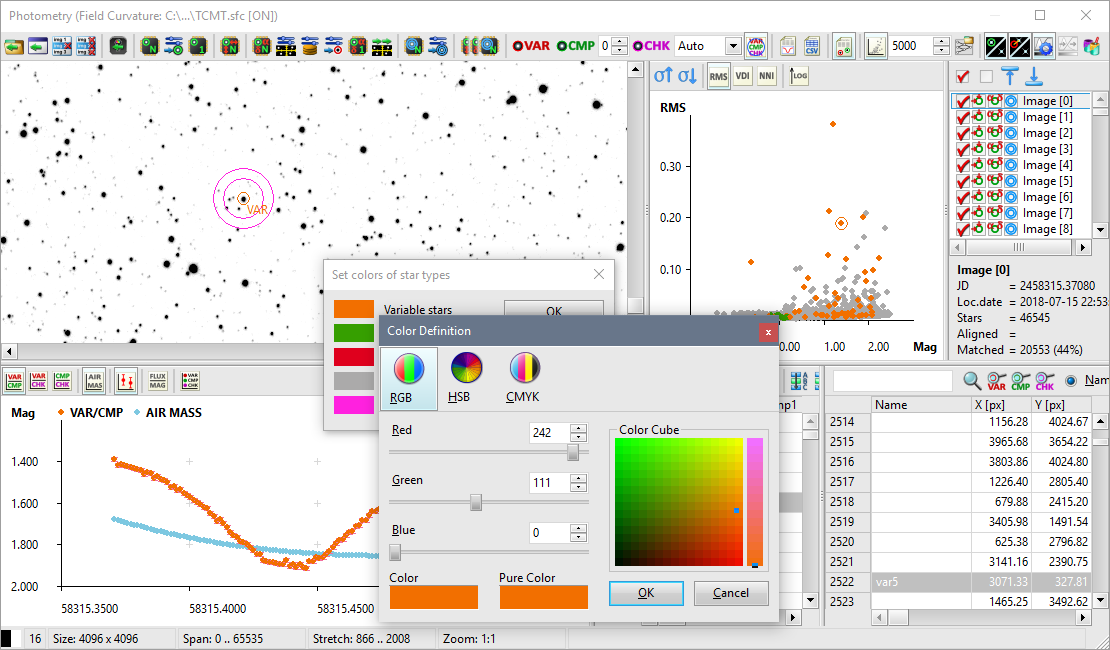Toggle the checkbox for Image [0]

[962, 101]
